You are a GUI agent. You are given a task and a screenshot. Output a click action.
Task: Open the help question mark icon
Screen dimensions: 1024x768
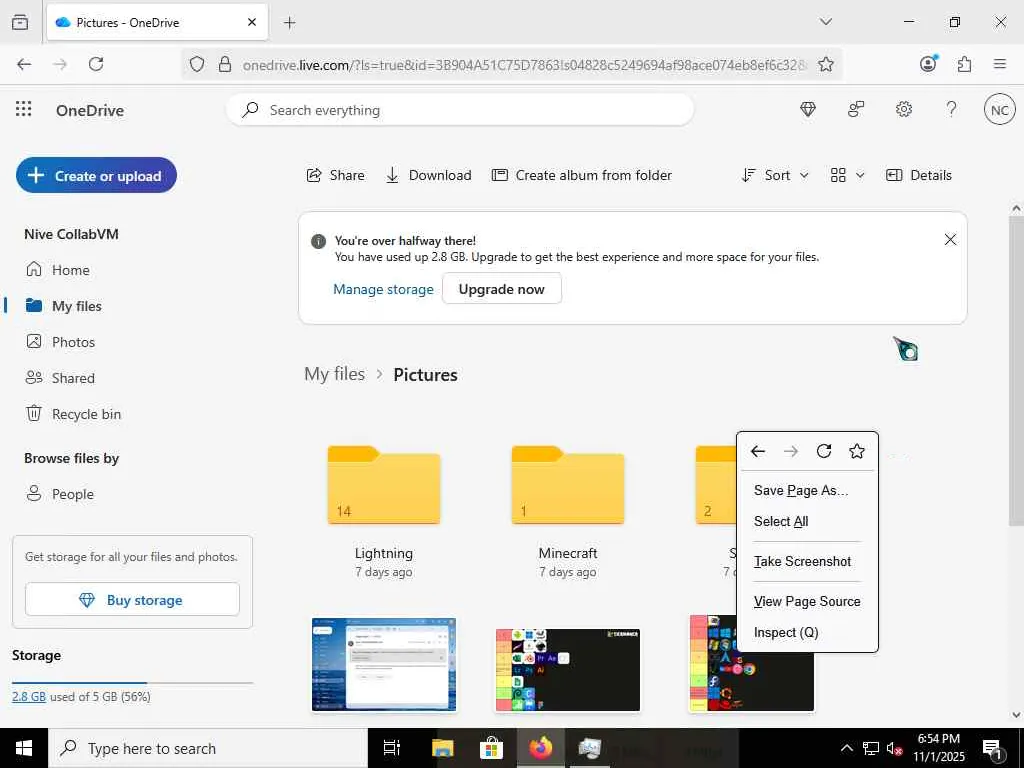[x=952, y=109]
